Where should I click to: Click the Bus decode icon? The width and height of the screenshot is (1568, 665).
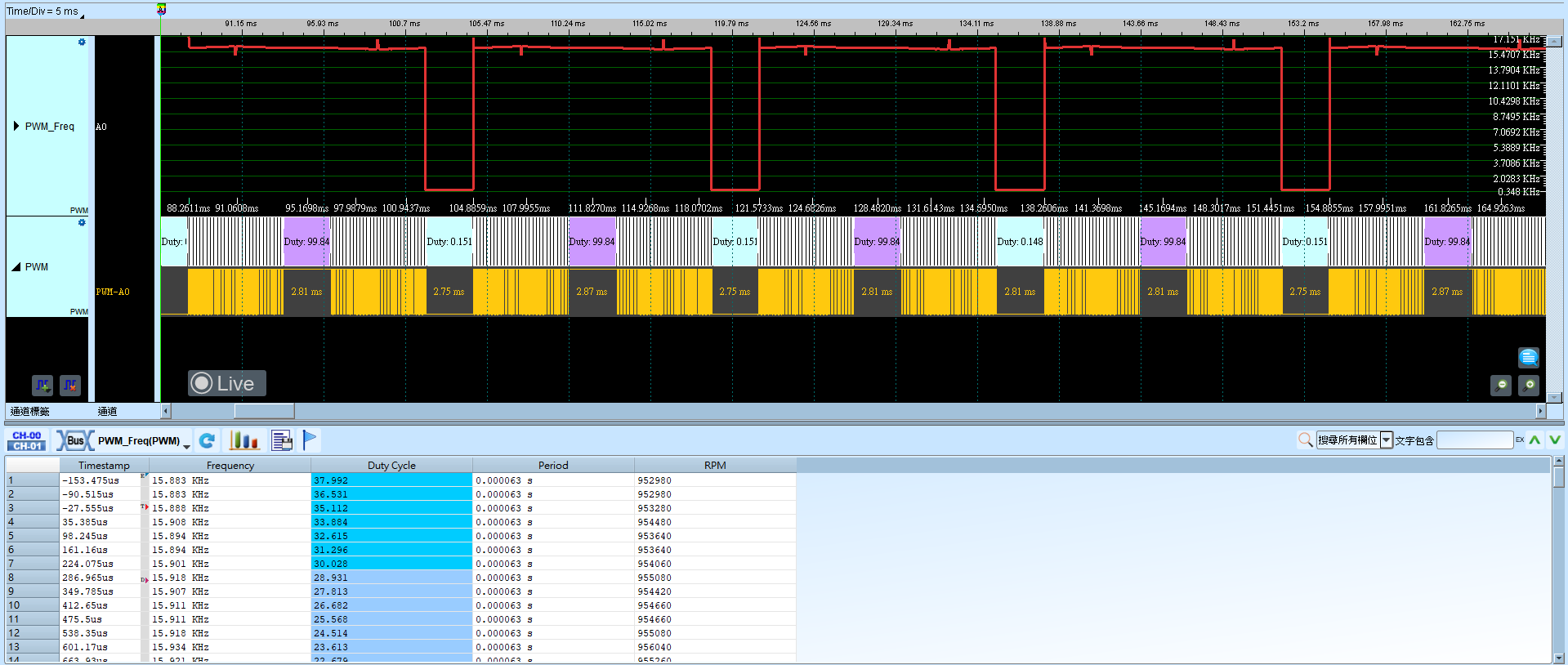click(x=74, y=441)
